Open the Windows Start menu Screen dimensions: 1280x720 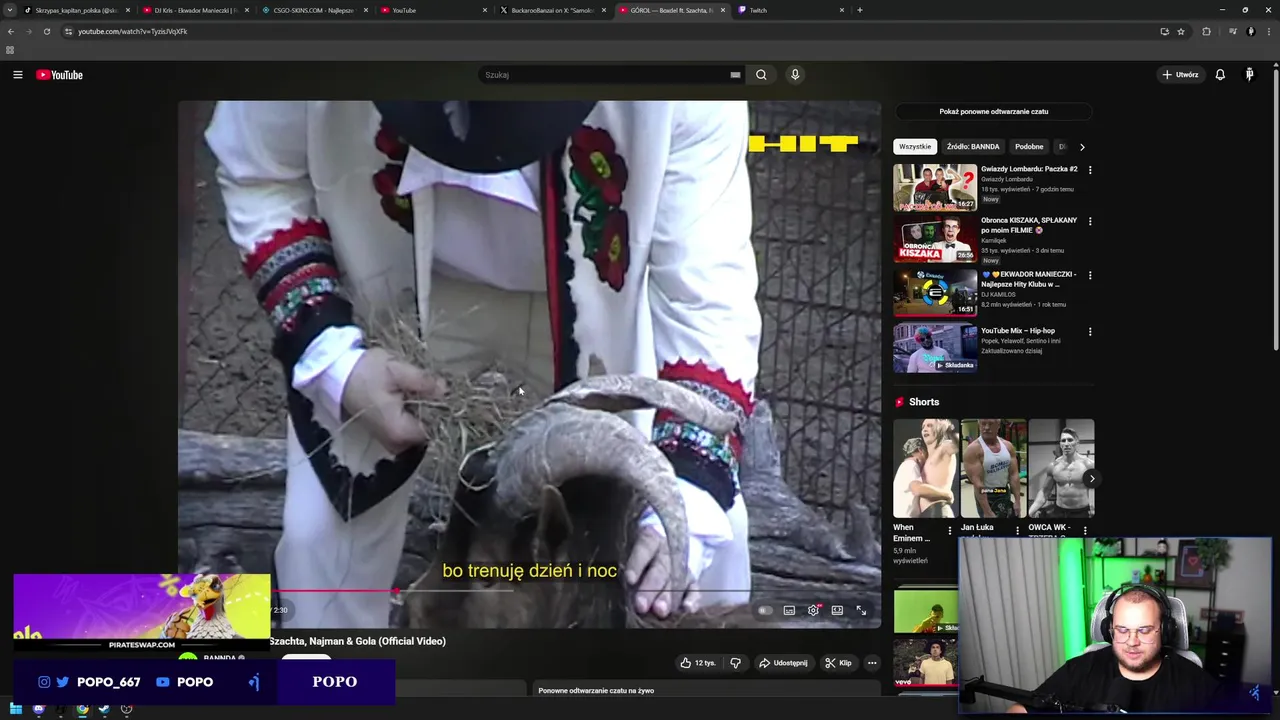point(15,709)
